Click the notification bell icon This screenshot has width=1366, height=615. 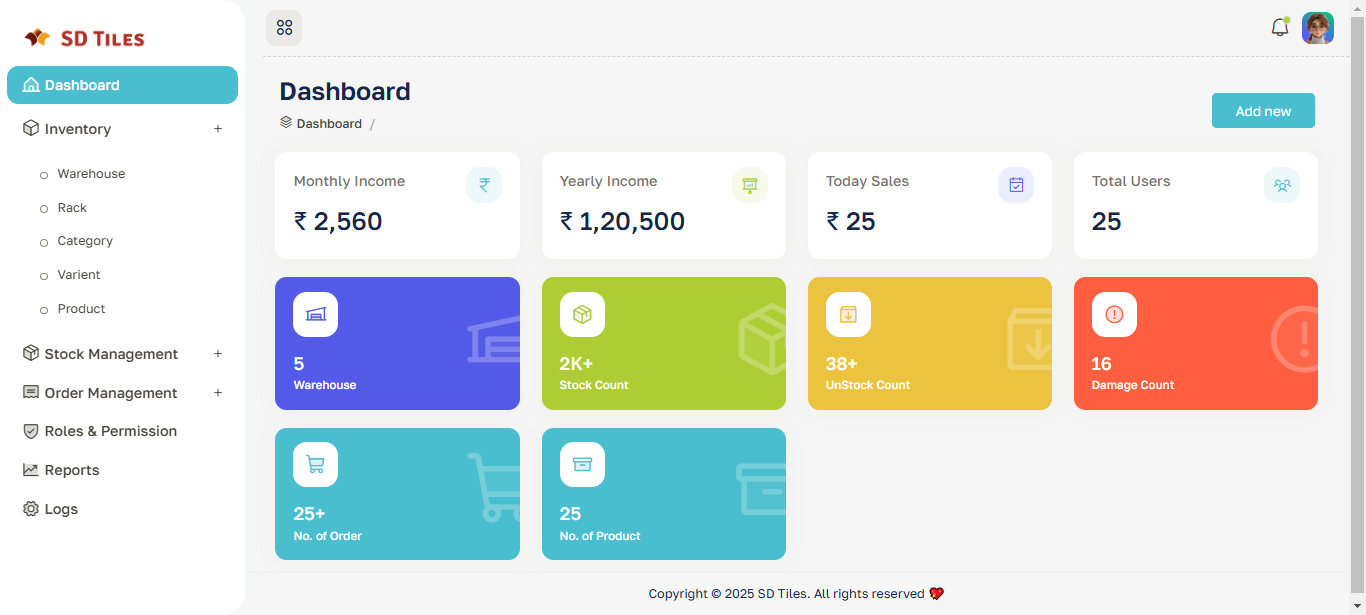[1279, 28]
